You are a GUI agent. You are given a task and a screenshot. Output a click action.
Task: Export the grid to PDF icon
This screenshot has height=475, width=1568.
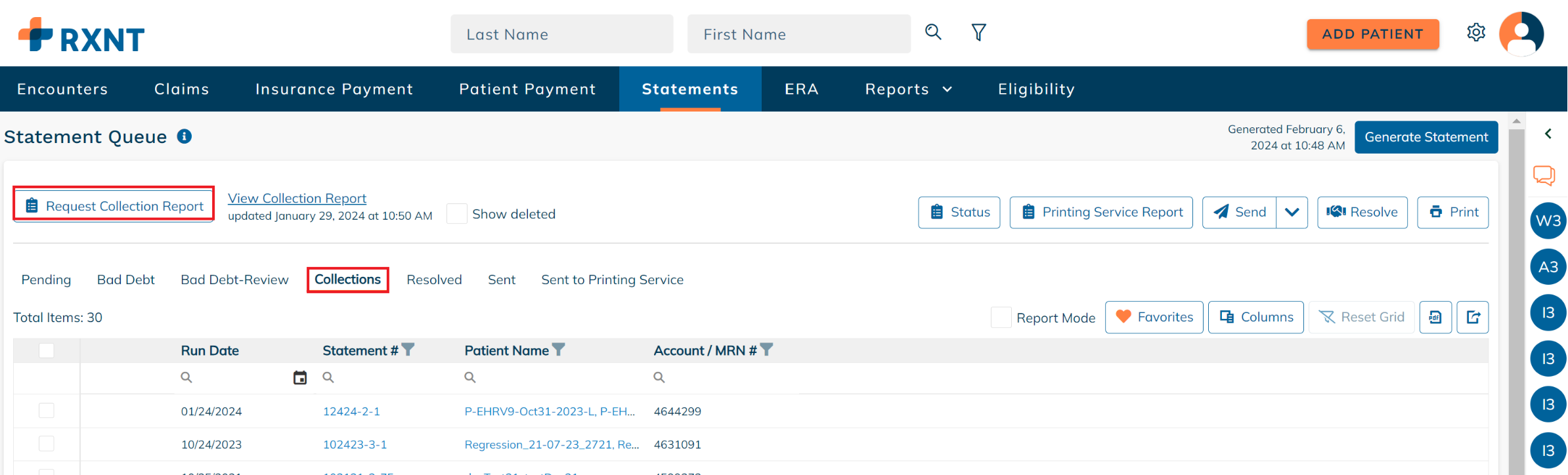(x=1435, y=318)
